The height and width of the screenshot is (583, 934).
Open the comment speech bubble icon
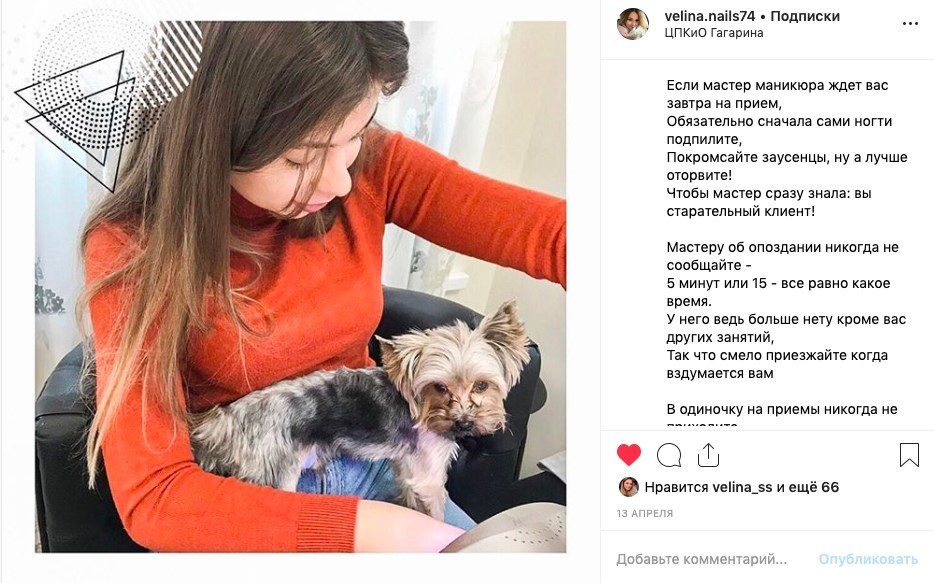pyautogui.click(x=668, y=455)
